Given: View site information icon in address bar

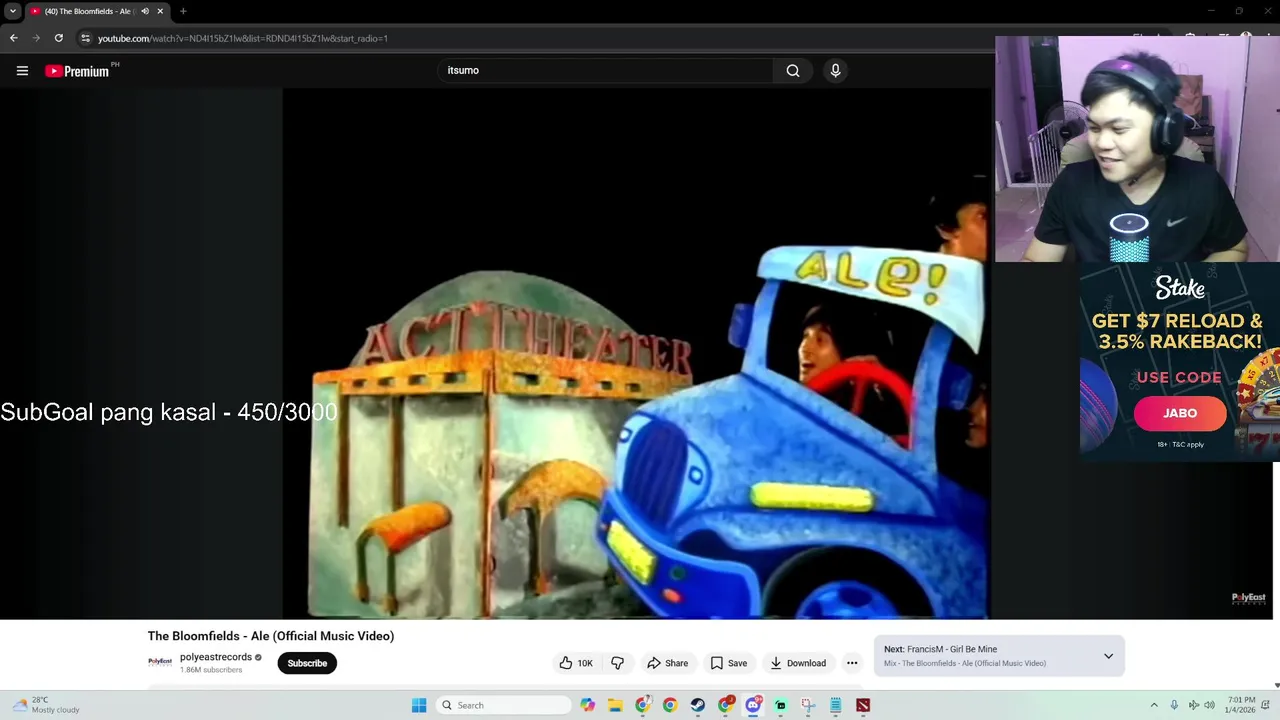Looking at the screenshot, I should pyautogui.click(x=86, y=38).
